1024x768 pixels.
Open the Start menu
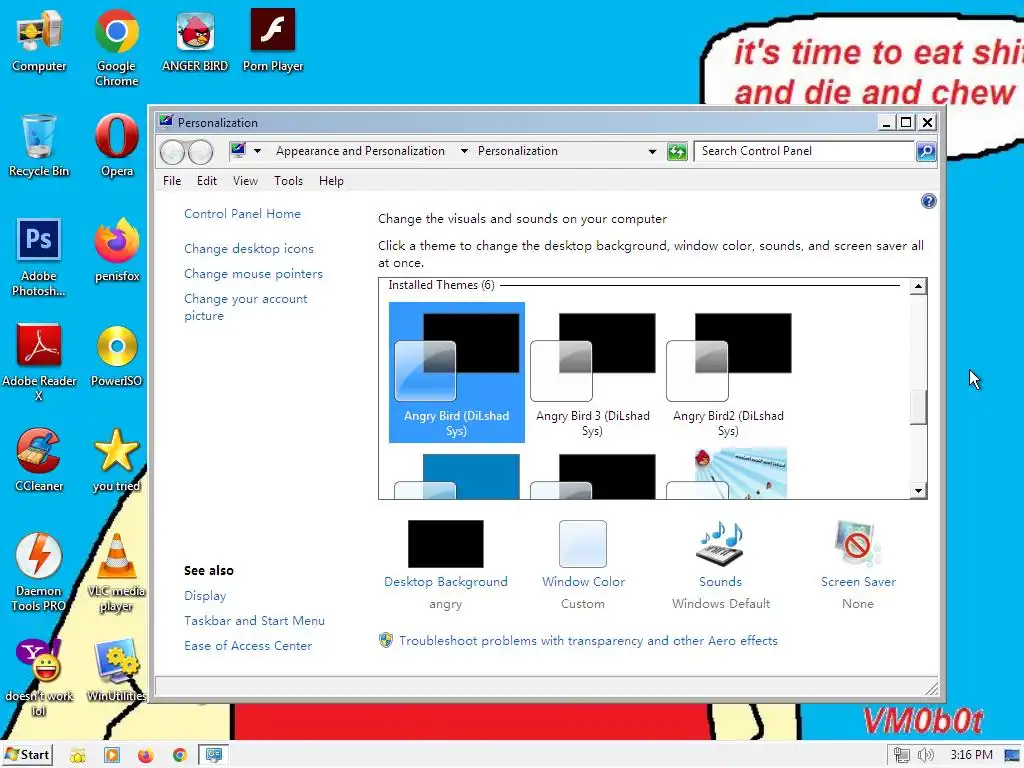tap(27, 755)
